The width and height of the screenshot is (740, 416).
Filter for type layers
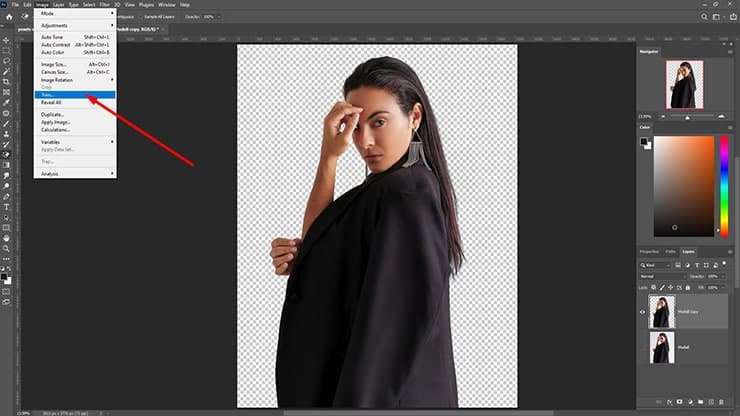[x=697, y=265]
